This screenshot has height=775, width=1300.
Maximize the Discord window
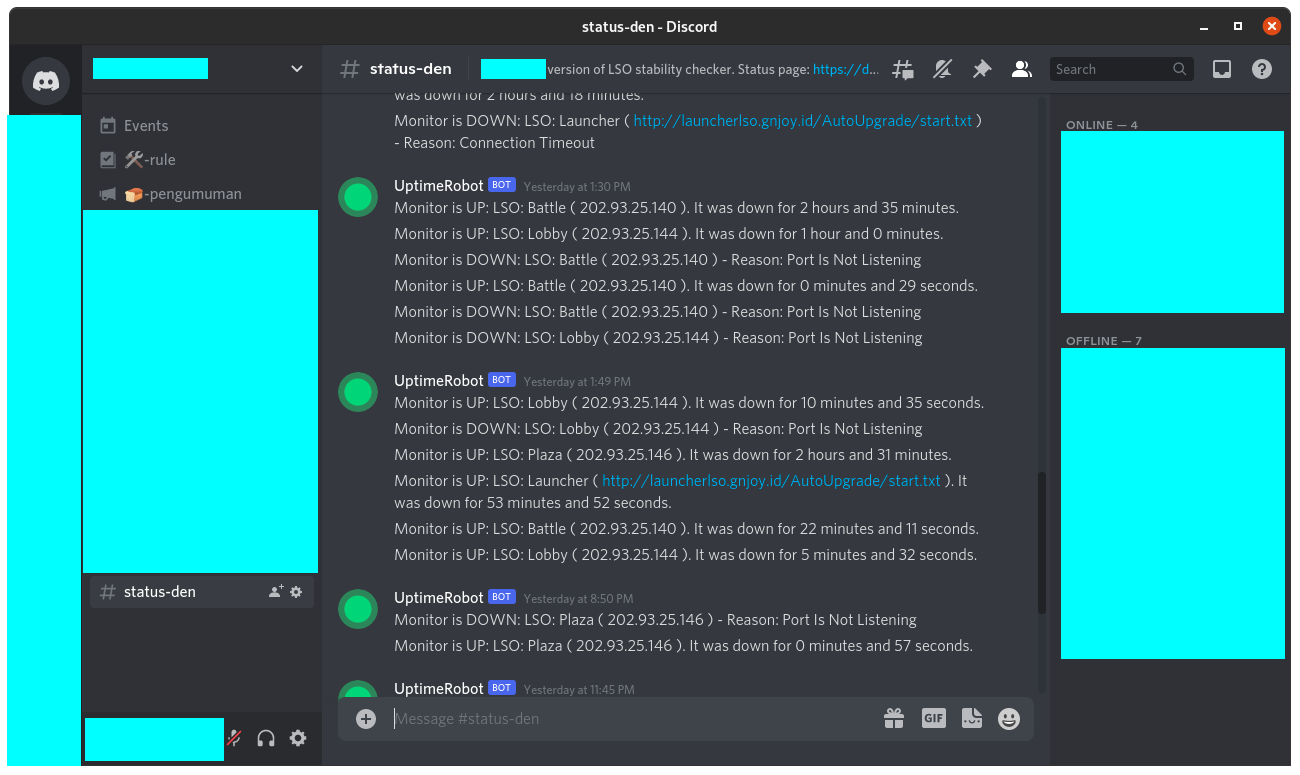[x=1238, y=26]
